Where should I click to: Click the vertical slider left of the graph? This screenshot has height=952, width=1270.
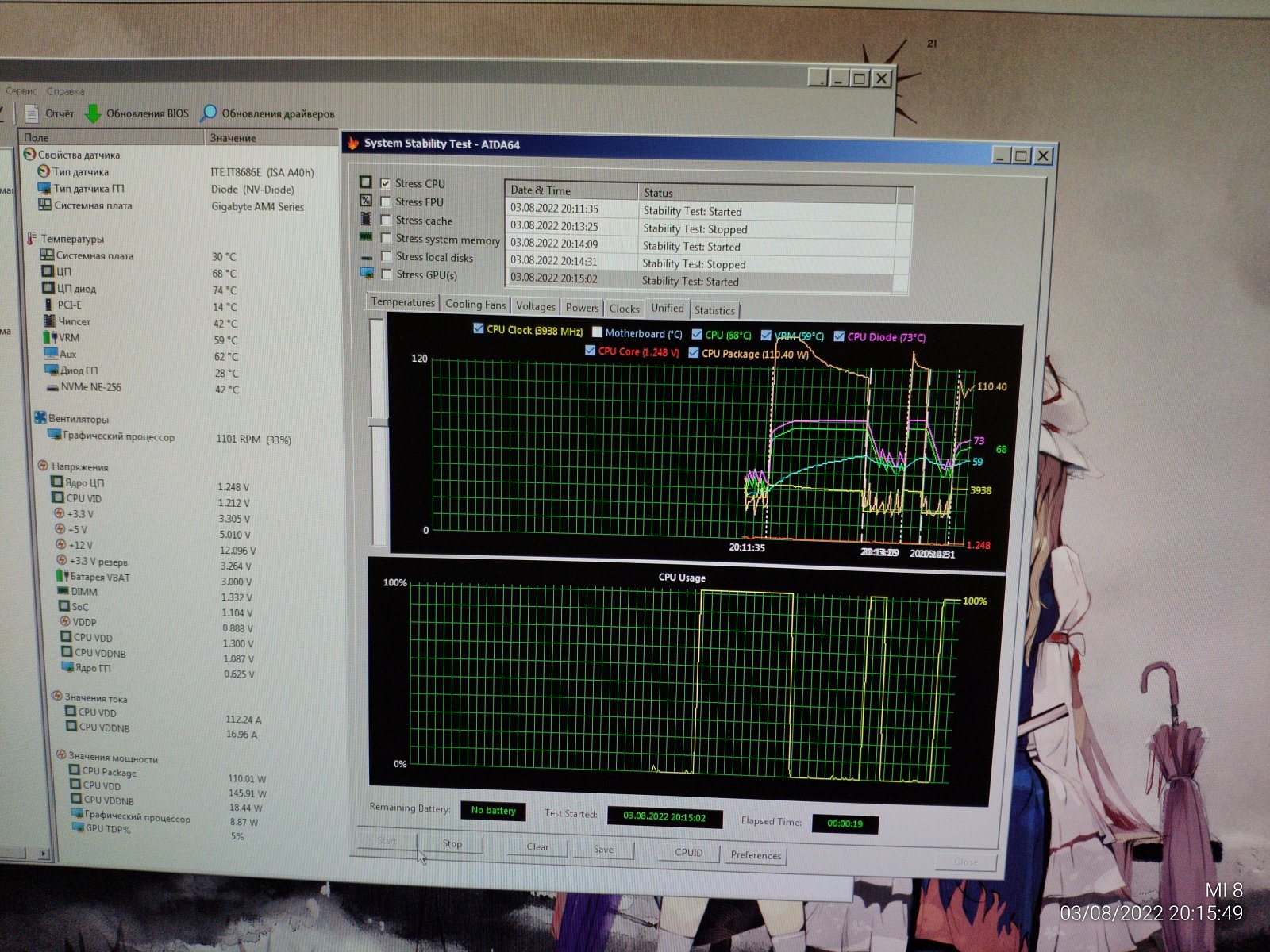tap(379, 432)
